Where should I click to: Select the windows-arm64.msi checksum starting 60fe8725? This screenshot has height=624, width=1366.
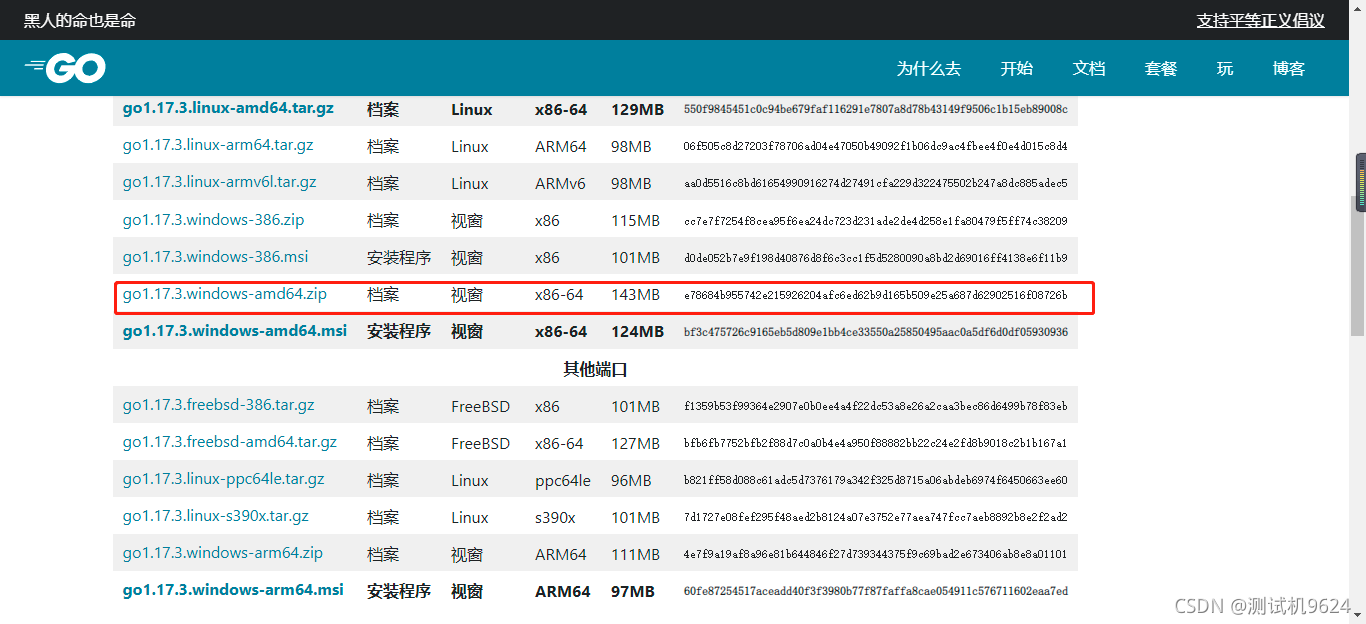pos(876,591)
